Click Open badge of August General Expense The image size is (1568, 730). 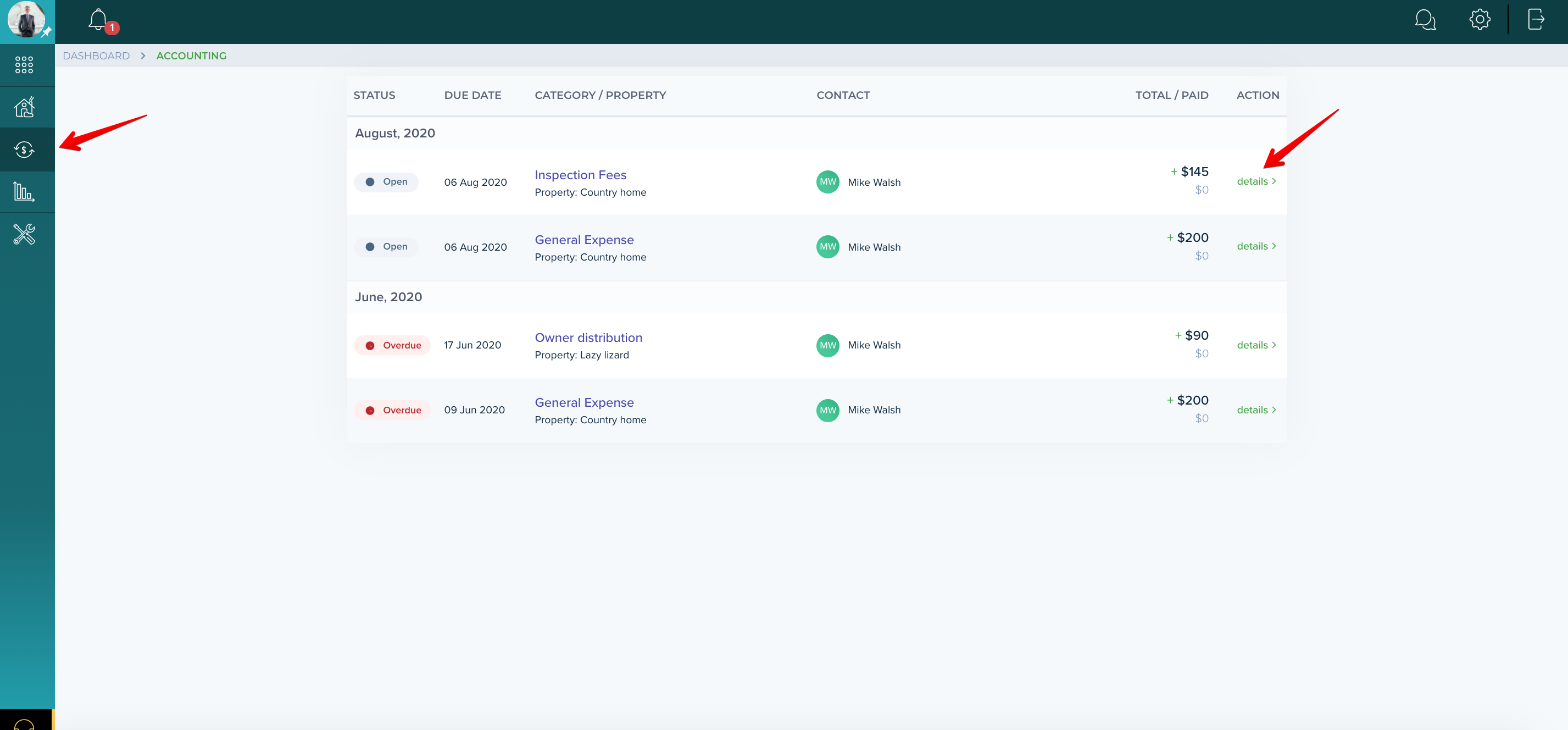tap(386, 247)
